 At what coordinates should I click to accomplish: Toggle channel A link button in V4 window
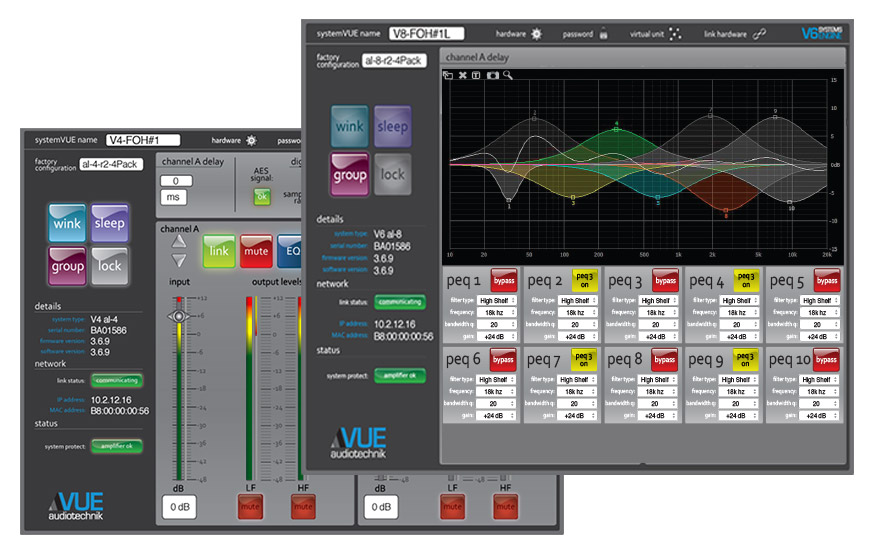(x=219, y=251)
